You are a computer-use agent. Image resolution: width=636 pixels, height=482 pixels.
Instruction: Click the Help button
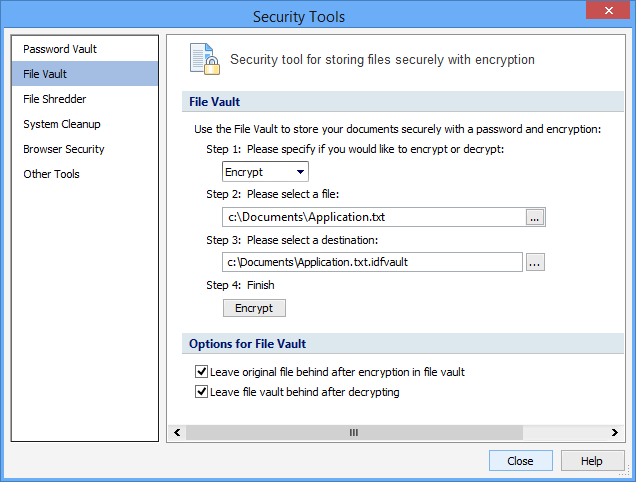[592, 461]
